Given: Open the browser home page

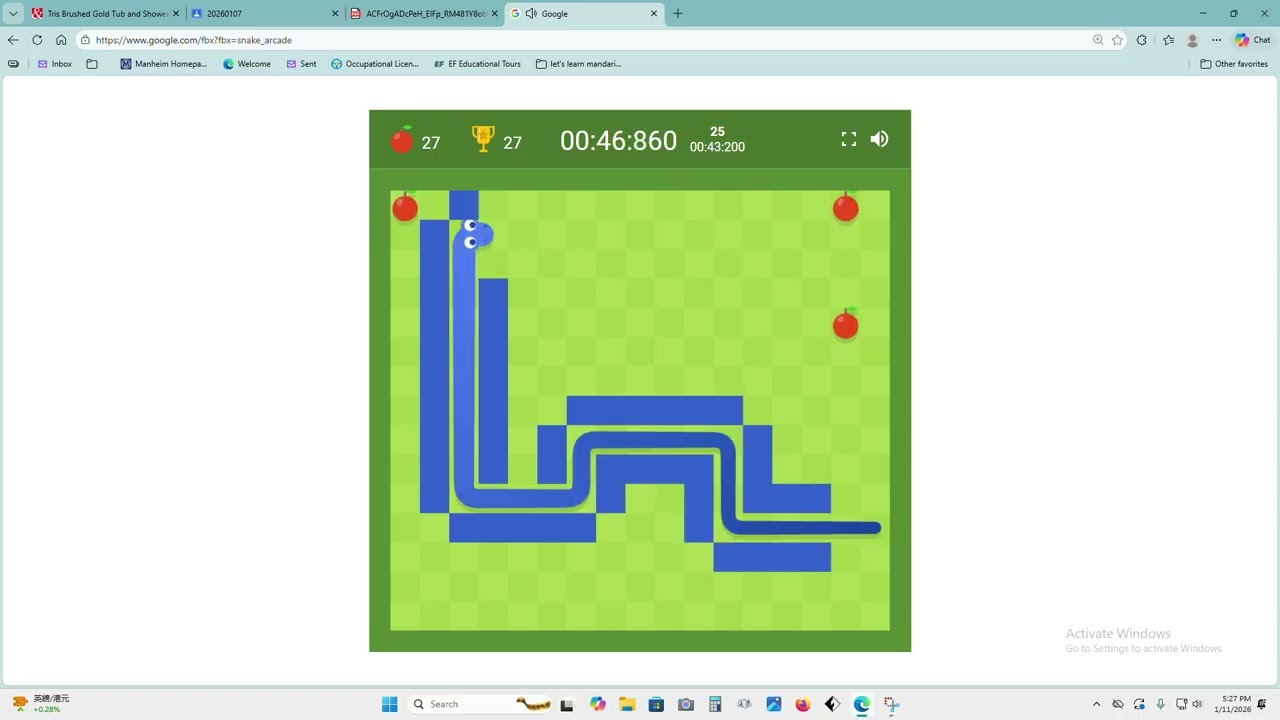Looking at the screenshot, I should [61, 40].
